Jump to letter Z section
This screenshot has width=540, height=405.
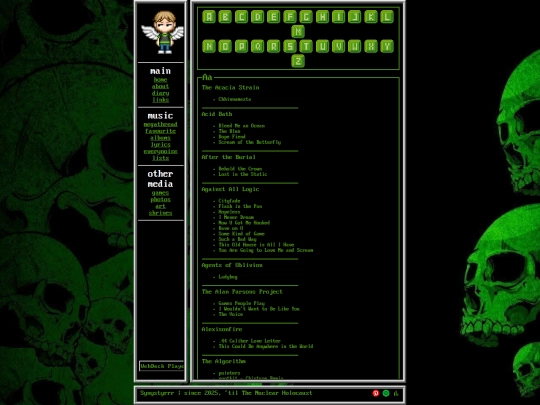[x=298, y=61]
